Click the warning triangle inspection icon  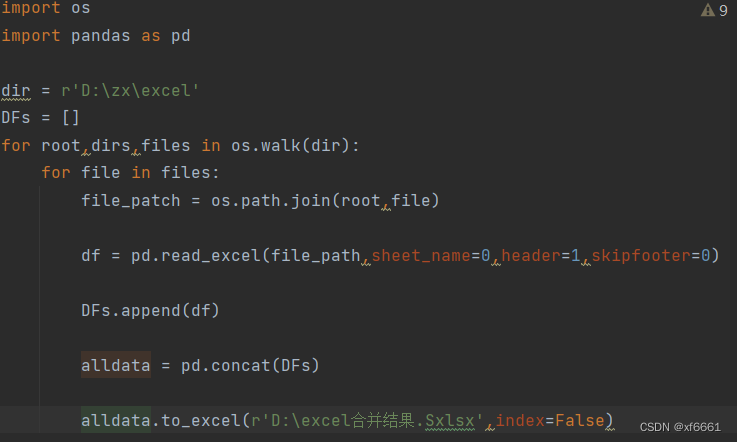pos(707,10)
